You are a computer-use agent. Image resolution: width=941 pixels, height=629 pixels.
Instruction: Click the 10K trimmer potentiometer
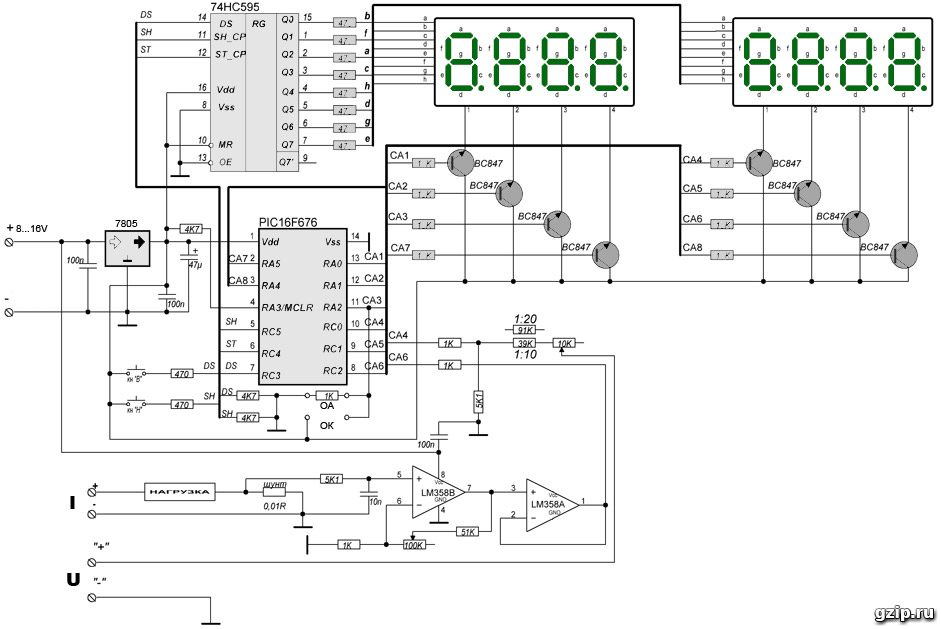pos(565,344)
